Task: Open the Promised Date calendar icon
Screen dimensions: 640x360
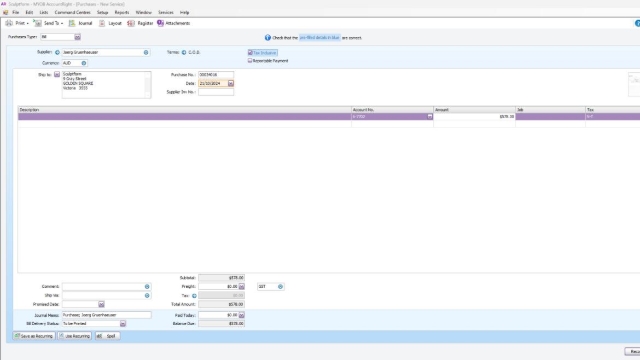Action: tap(101, 304)
